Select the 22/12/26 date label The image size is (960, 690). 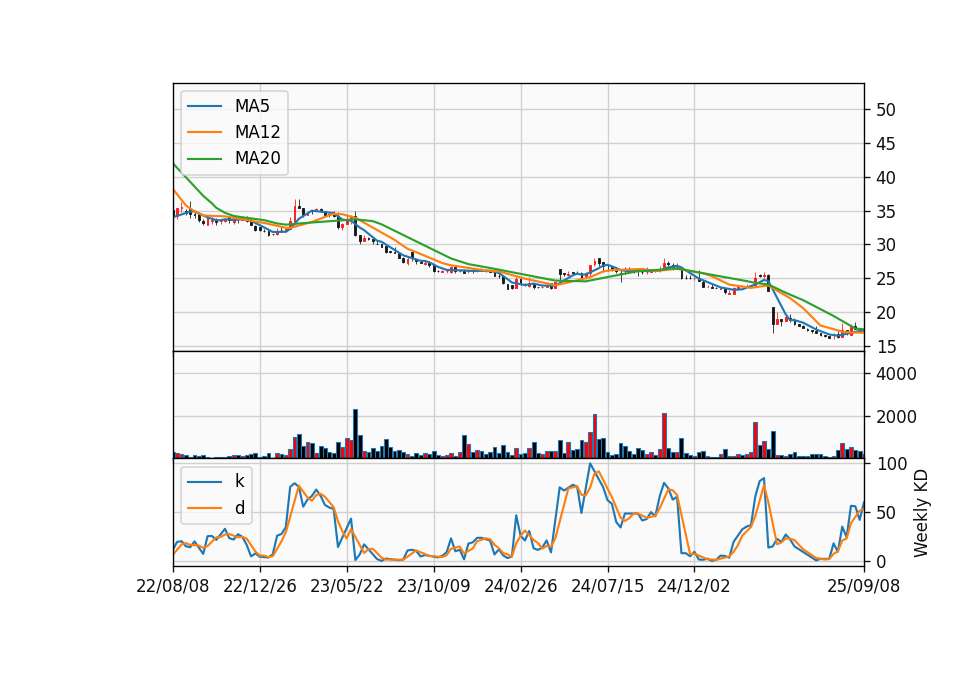[260, 586]
